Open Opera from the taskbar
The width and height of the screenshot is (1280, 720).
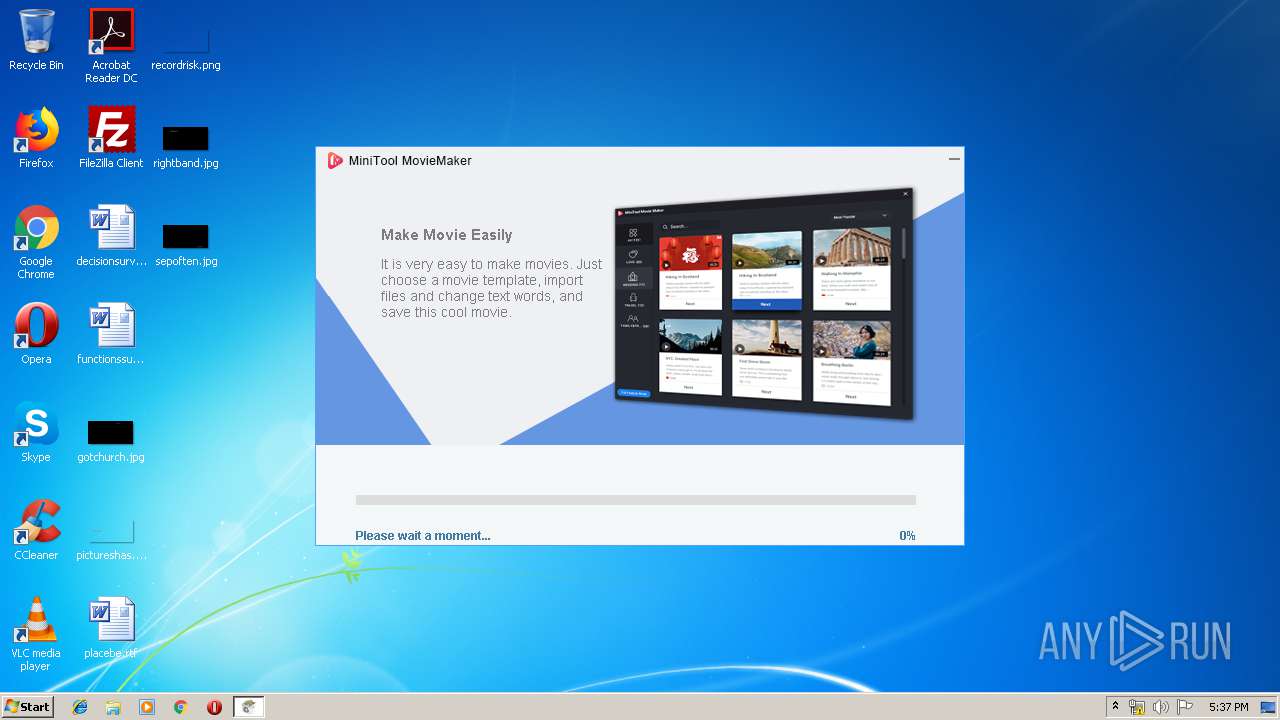214,707
